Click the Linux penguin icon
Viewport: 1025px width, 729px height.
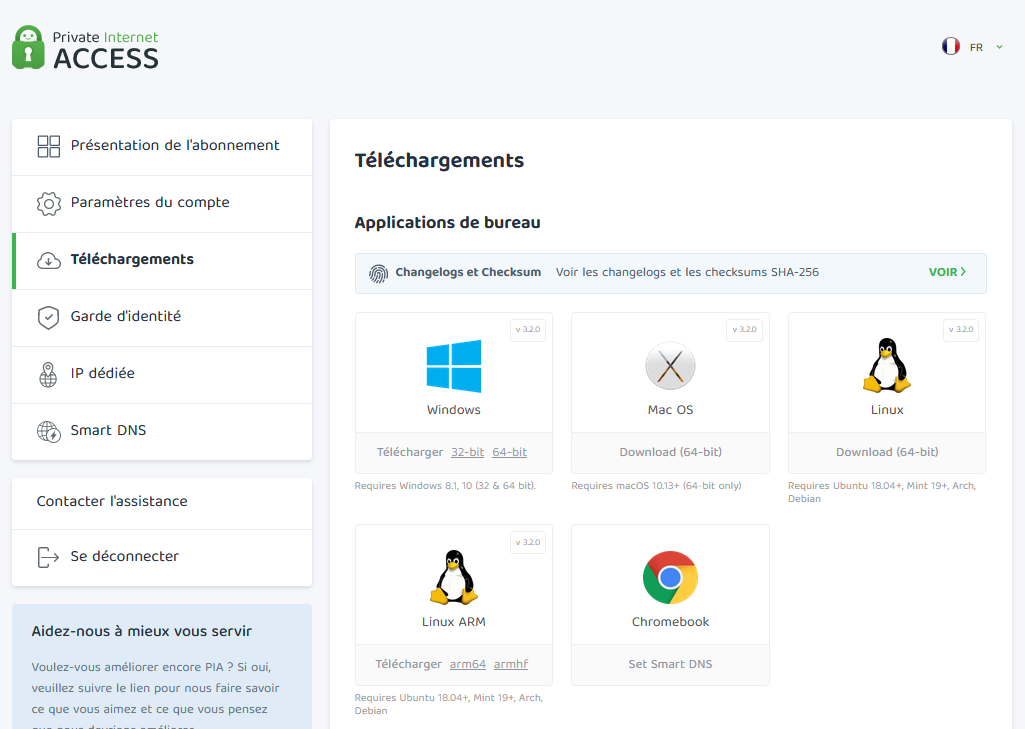(886, 365)
